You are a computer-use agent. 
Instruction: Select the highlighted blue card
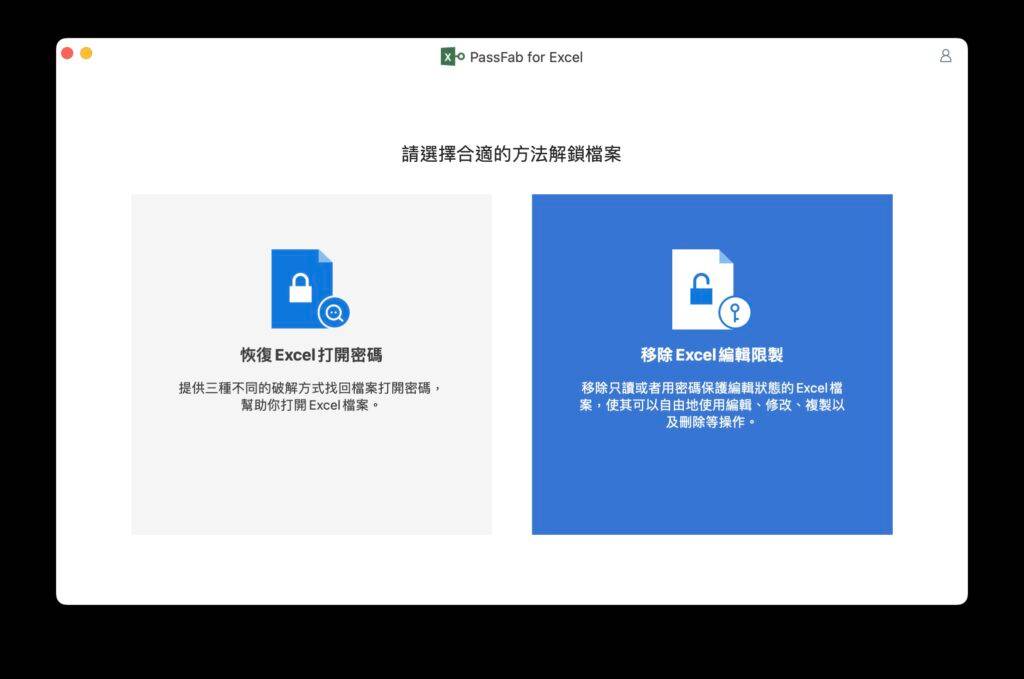coord(711,363)
